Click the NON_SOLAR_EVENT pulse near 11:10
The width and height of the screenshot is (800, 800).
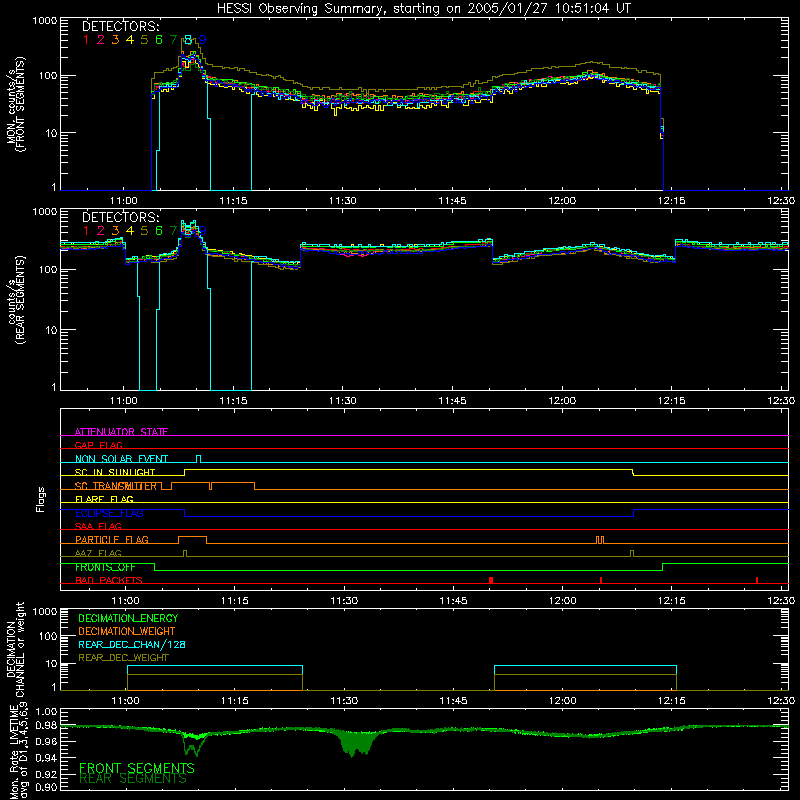(198, 459)
